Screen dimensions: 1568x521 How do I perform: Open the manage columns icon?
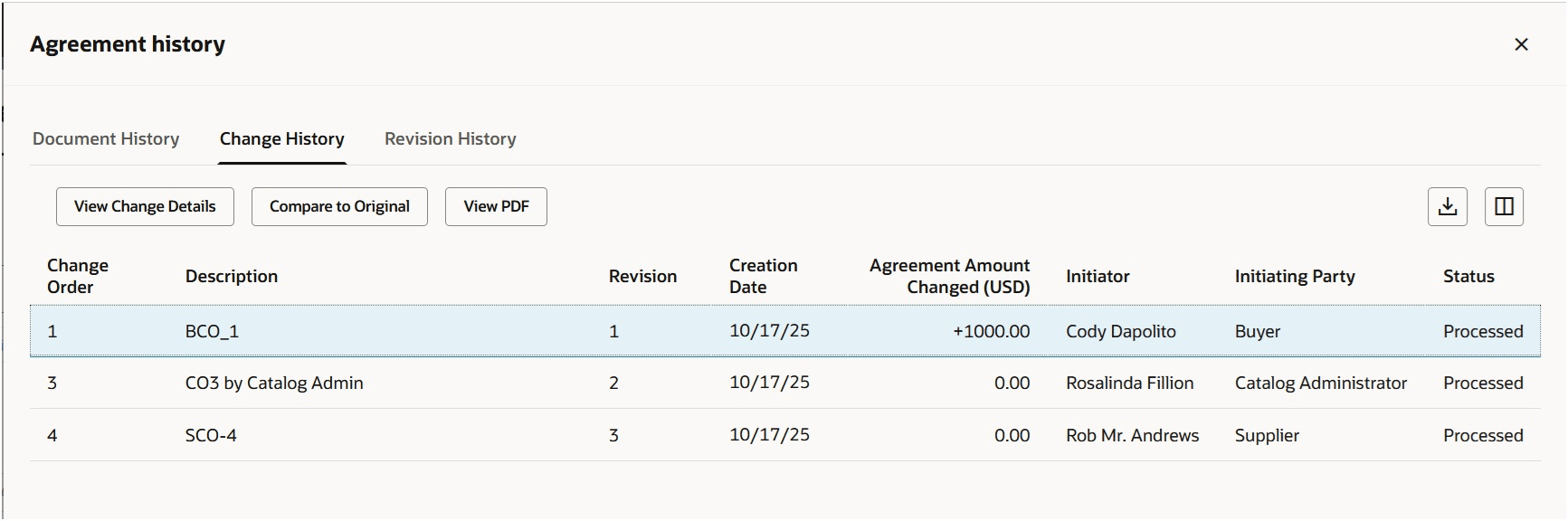pyautogui.click(x=1504, y=206)
